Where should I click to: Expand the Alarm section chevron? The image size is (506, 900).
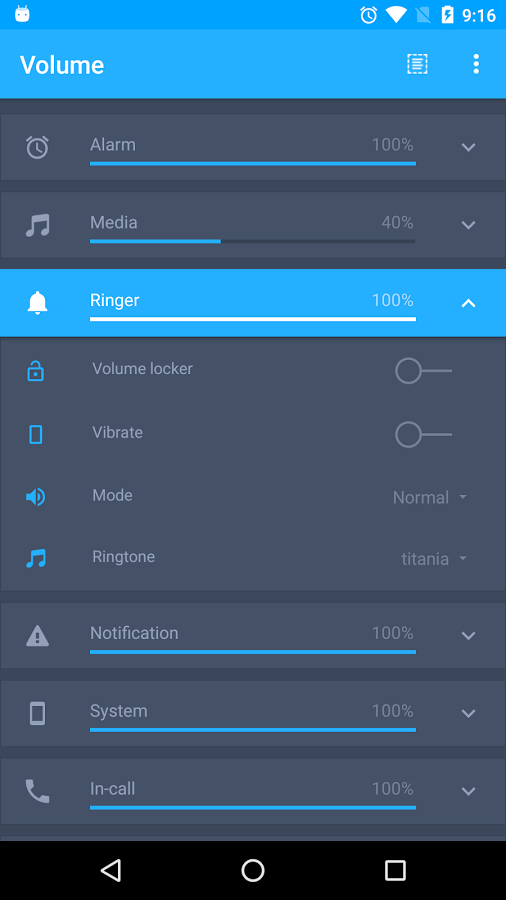click(x=468, y=148)
